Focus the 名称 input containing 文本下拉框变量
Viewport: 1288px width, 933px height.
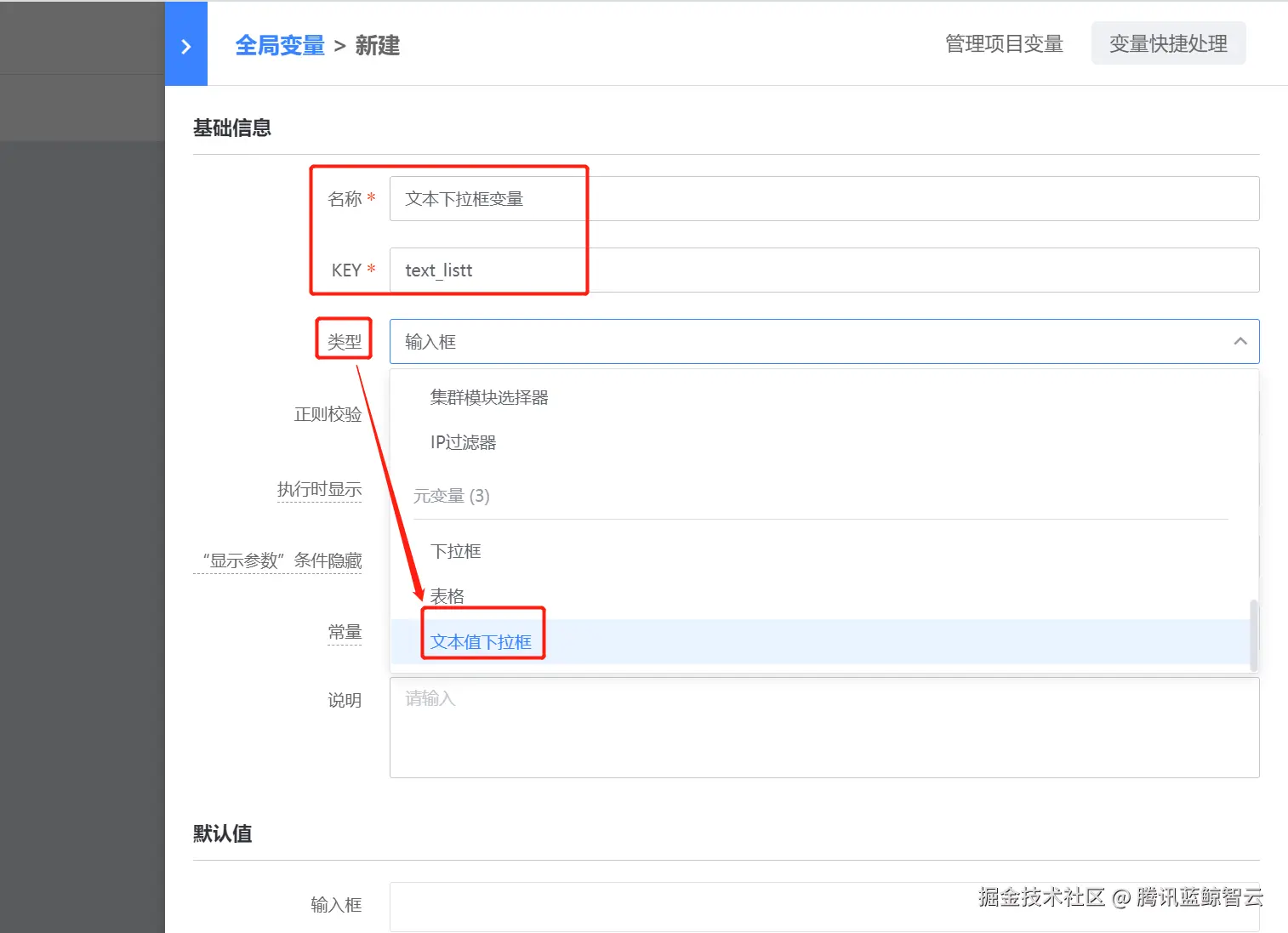[596, 198]
